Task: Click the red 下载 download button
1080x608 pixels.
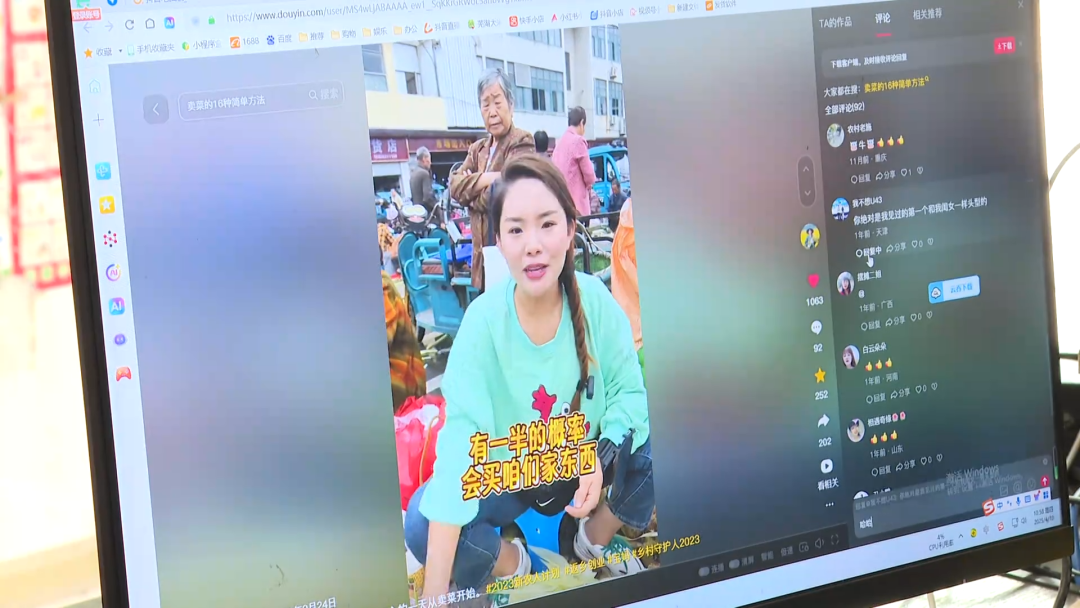Action: [x=1006, y=46]
